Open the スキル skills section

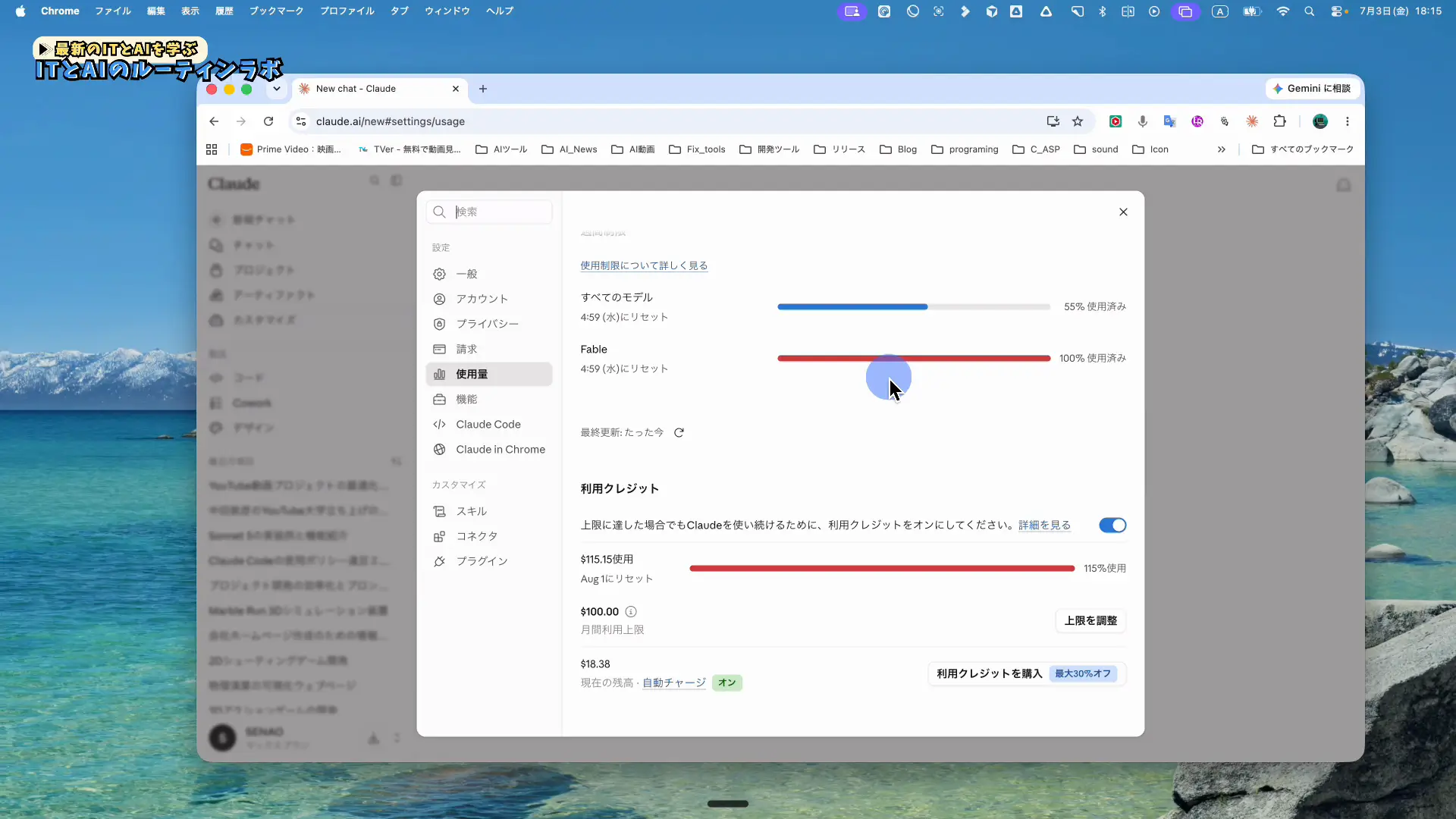click(x=489, y=511)
